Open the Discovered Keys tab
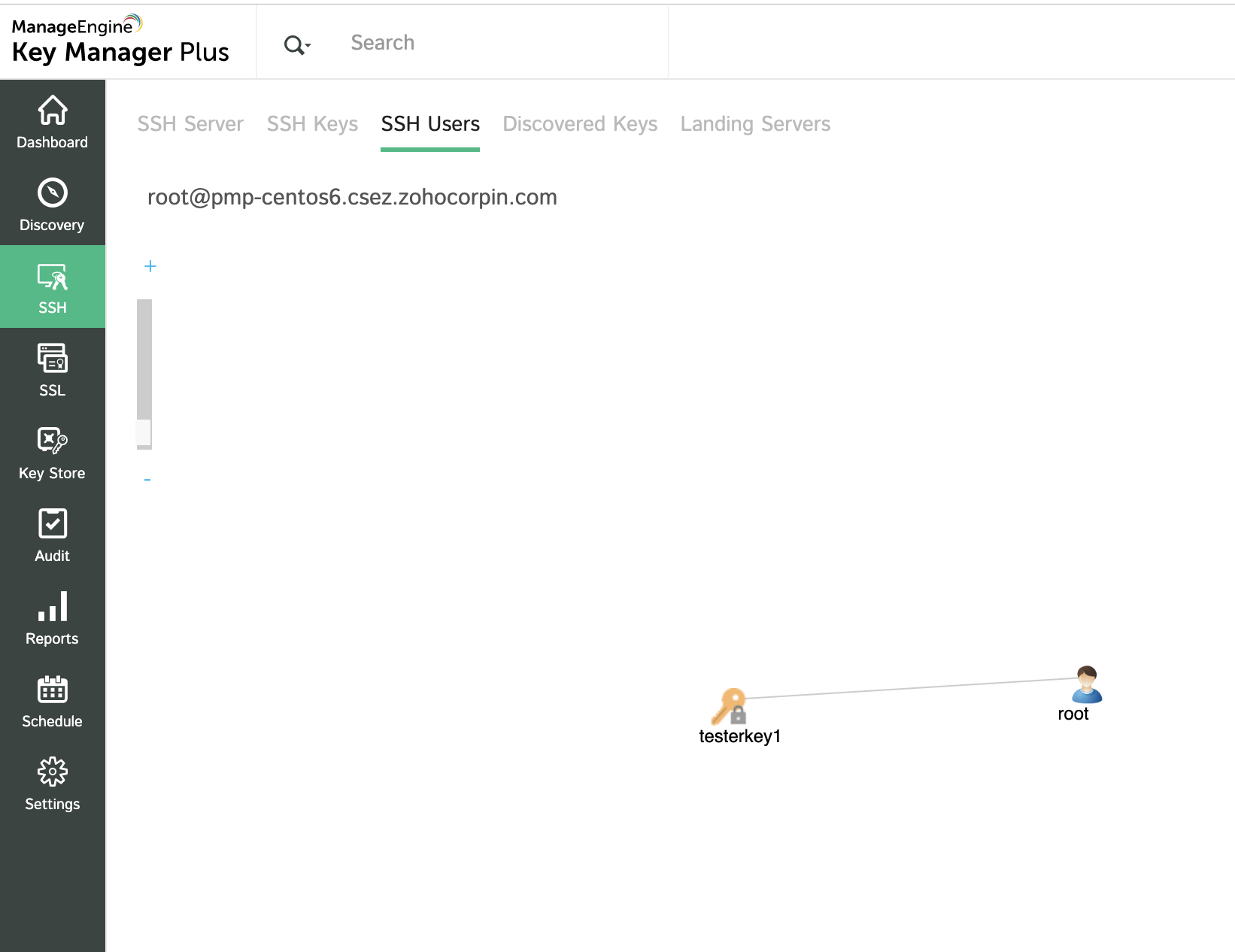 [580, 124]
